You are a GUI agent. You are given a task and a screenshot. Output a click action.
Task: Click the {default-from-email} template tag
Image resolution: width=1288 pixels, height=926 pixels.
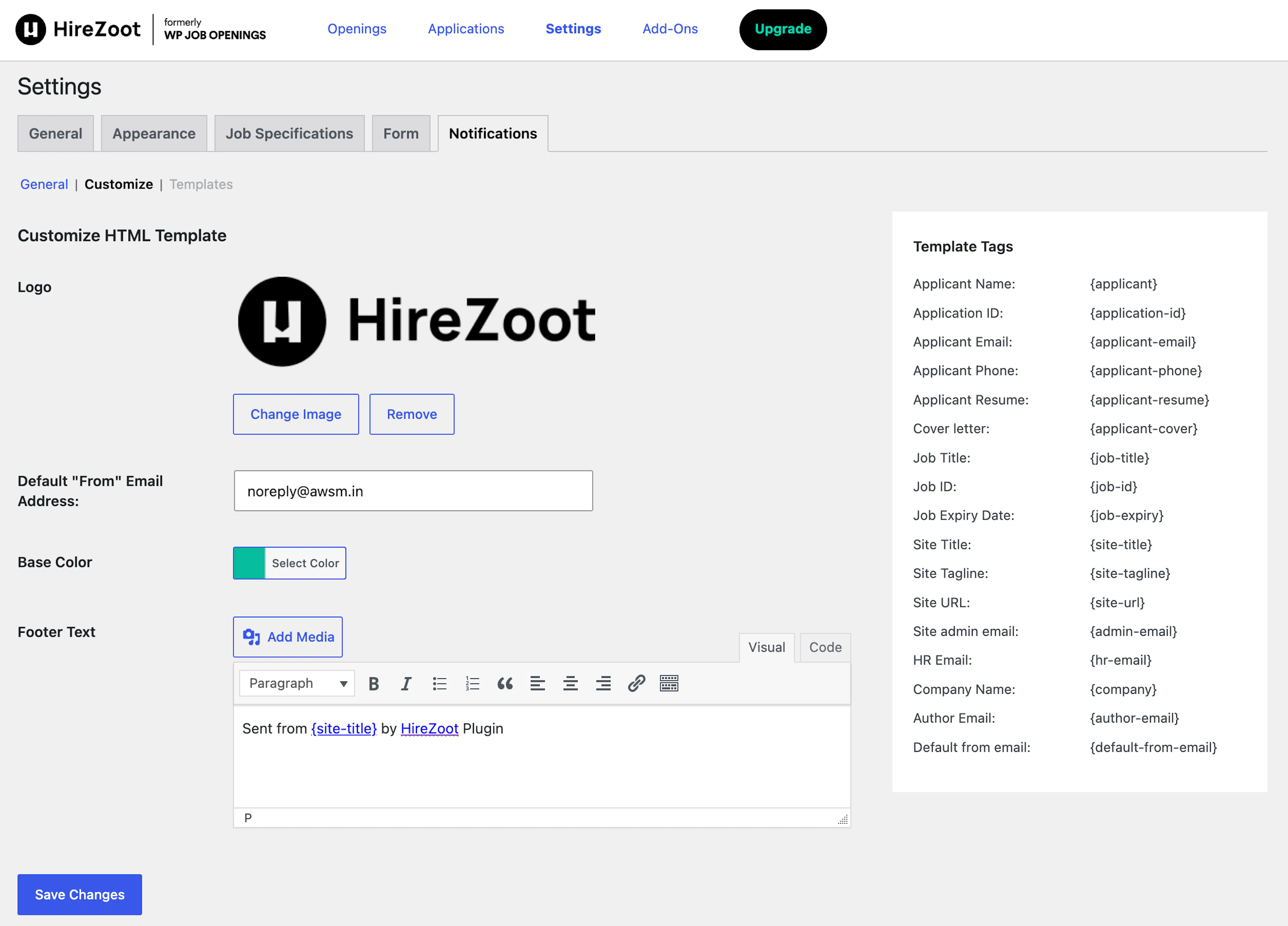1153,748
